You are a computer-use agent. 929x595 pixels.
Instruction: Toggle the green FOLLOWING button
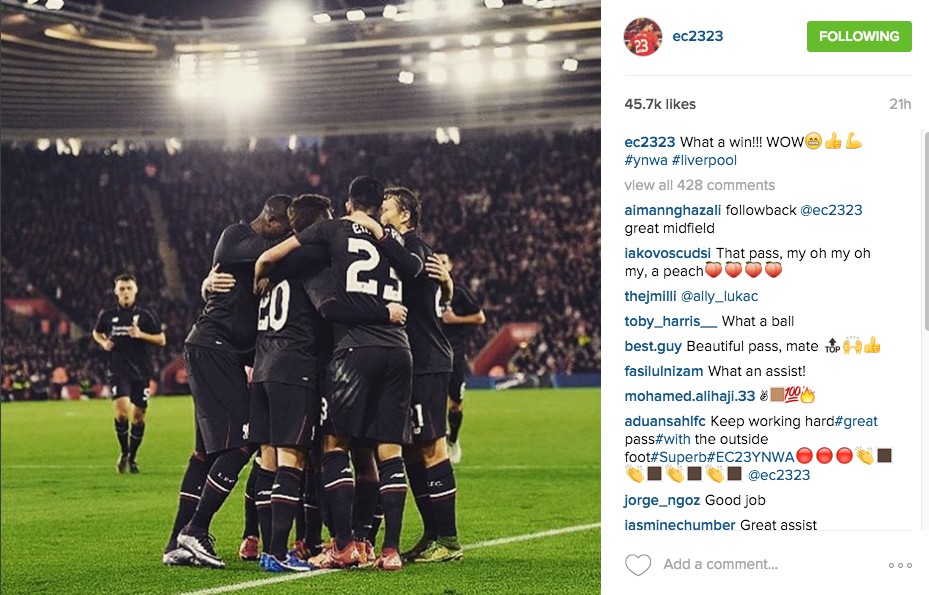(859, 36)
